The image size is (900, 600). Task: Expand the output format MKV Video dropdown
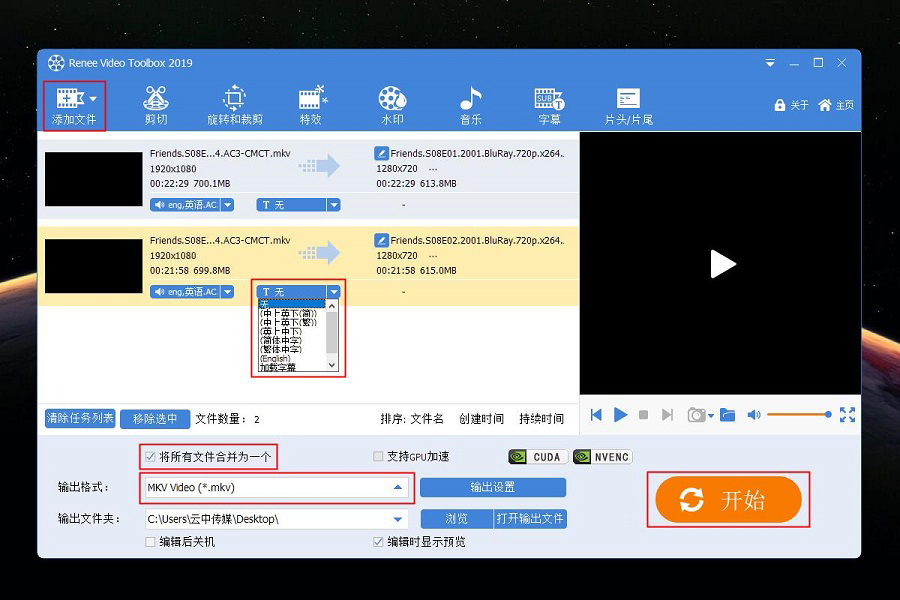[x=398, y=488]
